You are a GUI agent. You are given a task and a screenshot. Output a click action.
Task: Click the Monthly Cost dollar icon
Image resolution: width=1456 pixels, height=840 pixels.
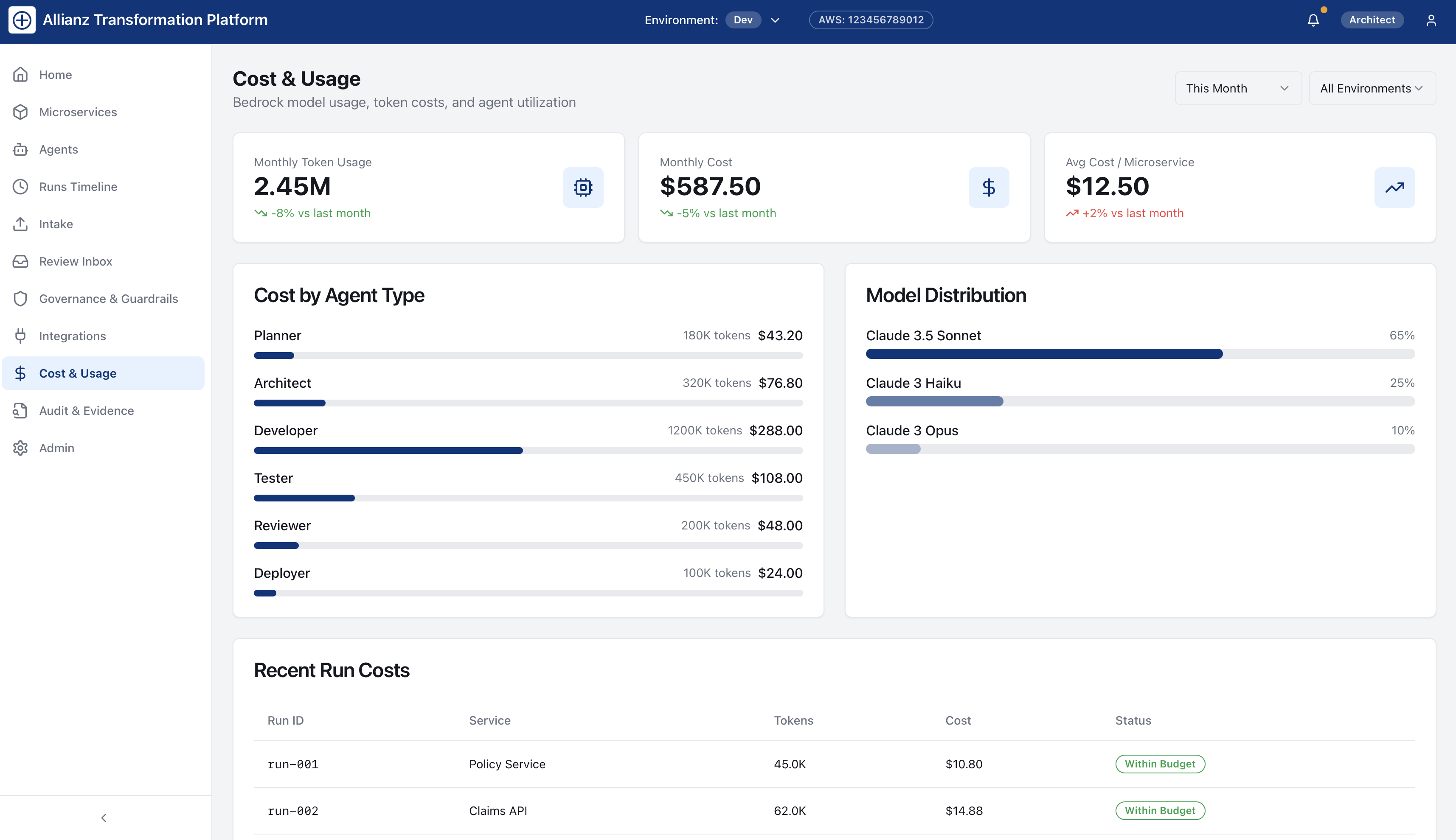coord(989,188)
